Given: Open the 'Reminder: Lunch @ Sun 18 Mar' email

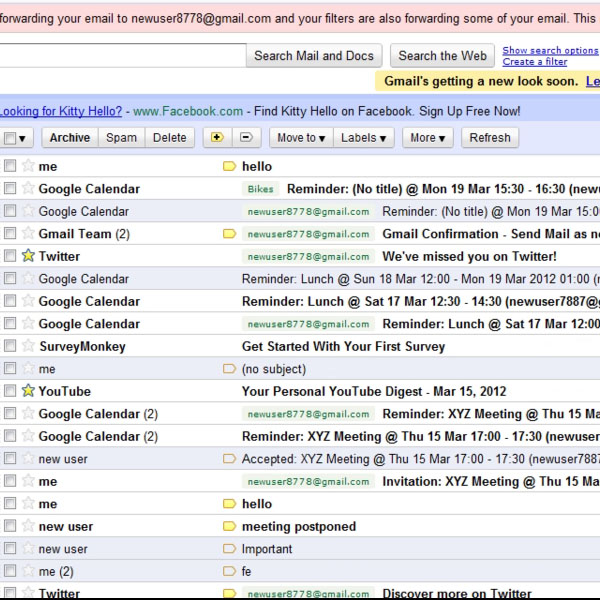Looking at the screenshot, I should tap(421, 279).
